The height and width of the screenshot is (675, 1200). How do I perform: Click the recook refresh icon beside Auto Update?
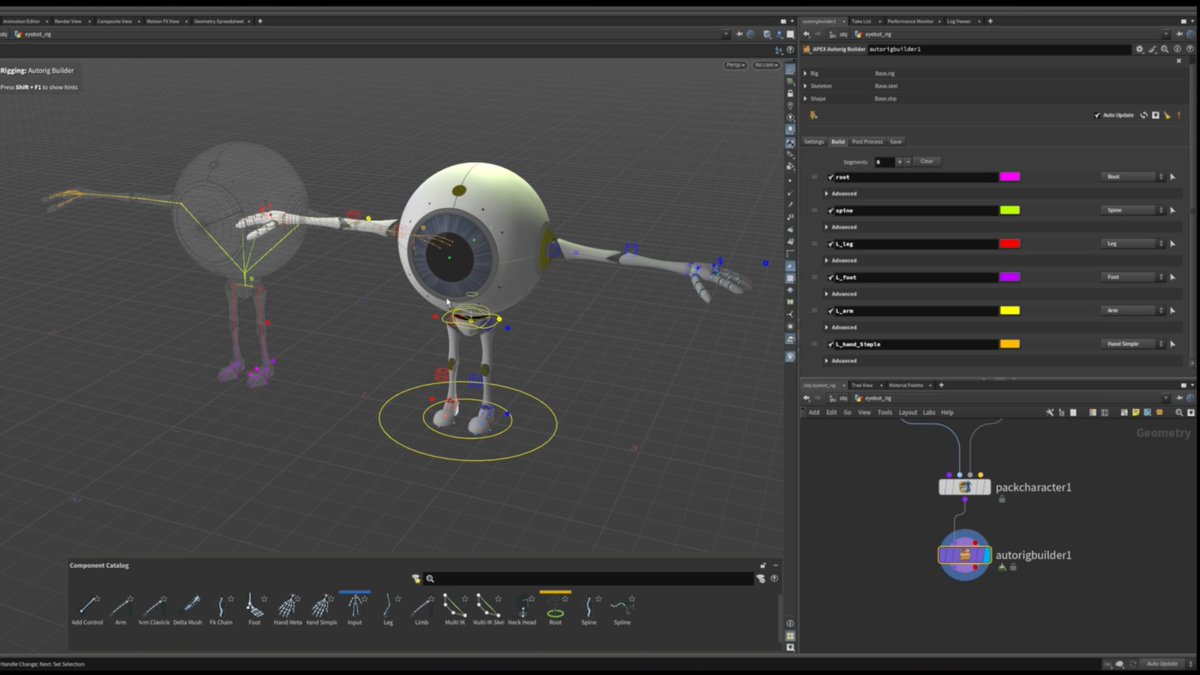point(1144,115)
